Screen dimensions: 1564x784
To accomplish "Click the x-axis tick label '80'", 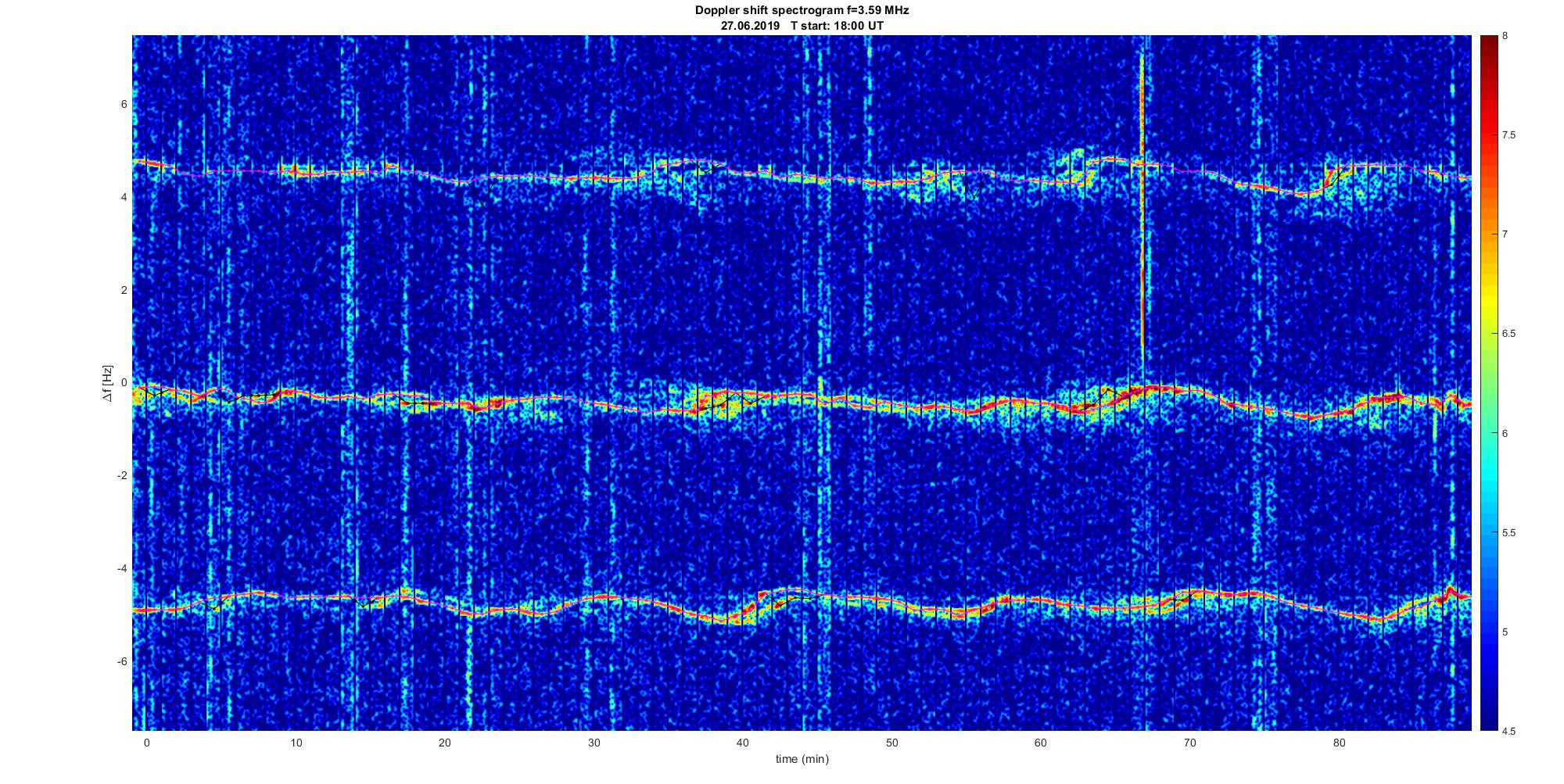I will tap(1339, 743).
